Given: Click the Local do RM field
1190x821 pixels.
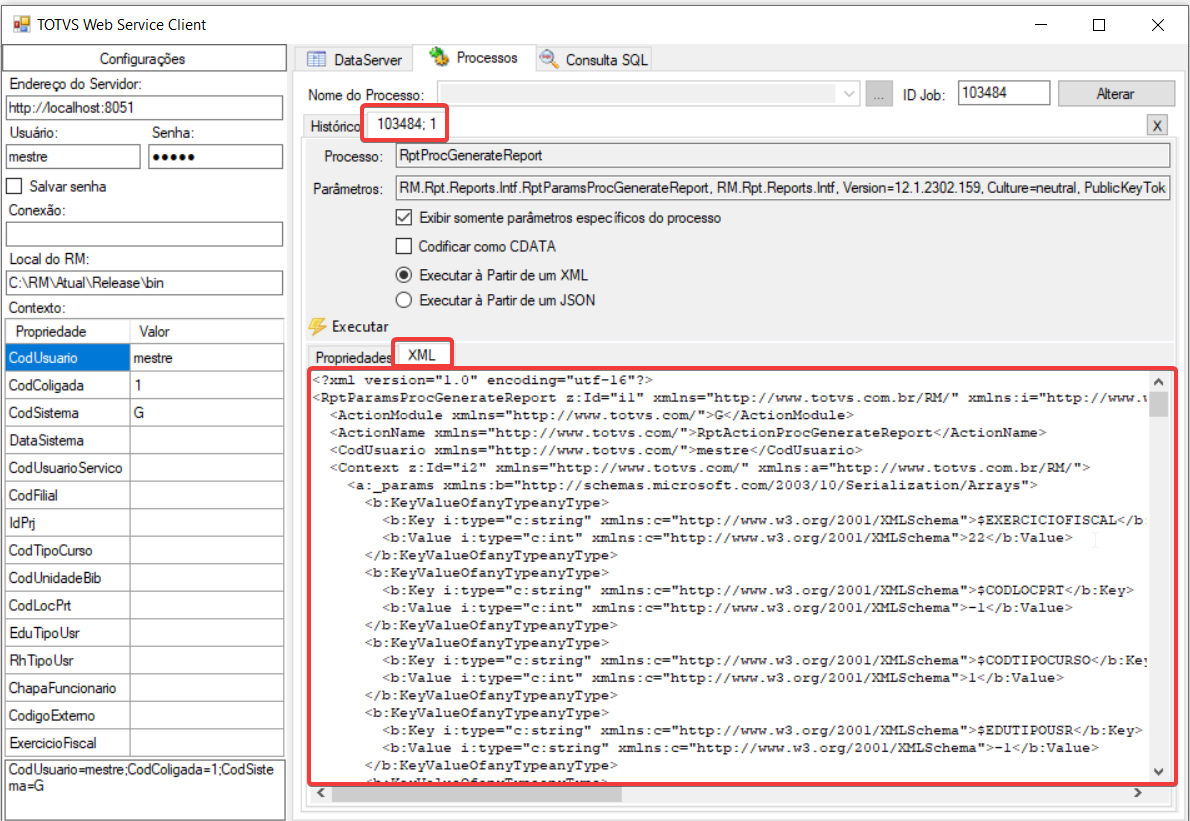Looking at the screenshot, I should [144, 283].
